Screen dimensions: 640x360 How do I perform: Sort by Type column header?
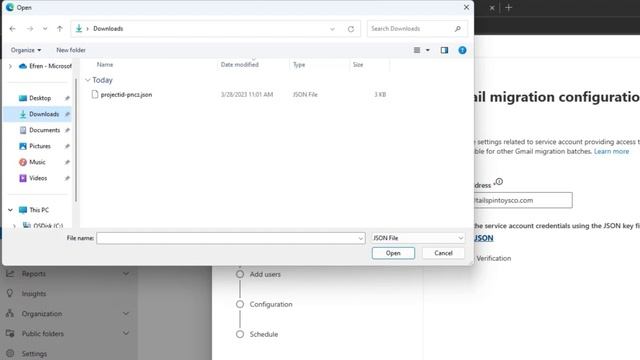(x=299, y=64)
